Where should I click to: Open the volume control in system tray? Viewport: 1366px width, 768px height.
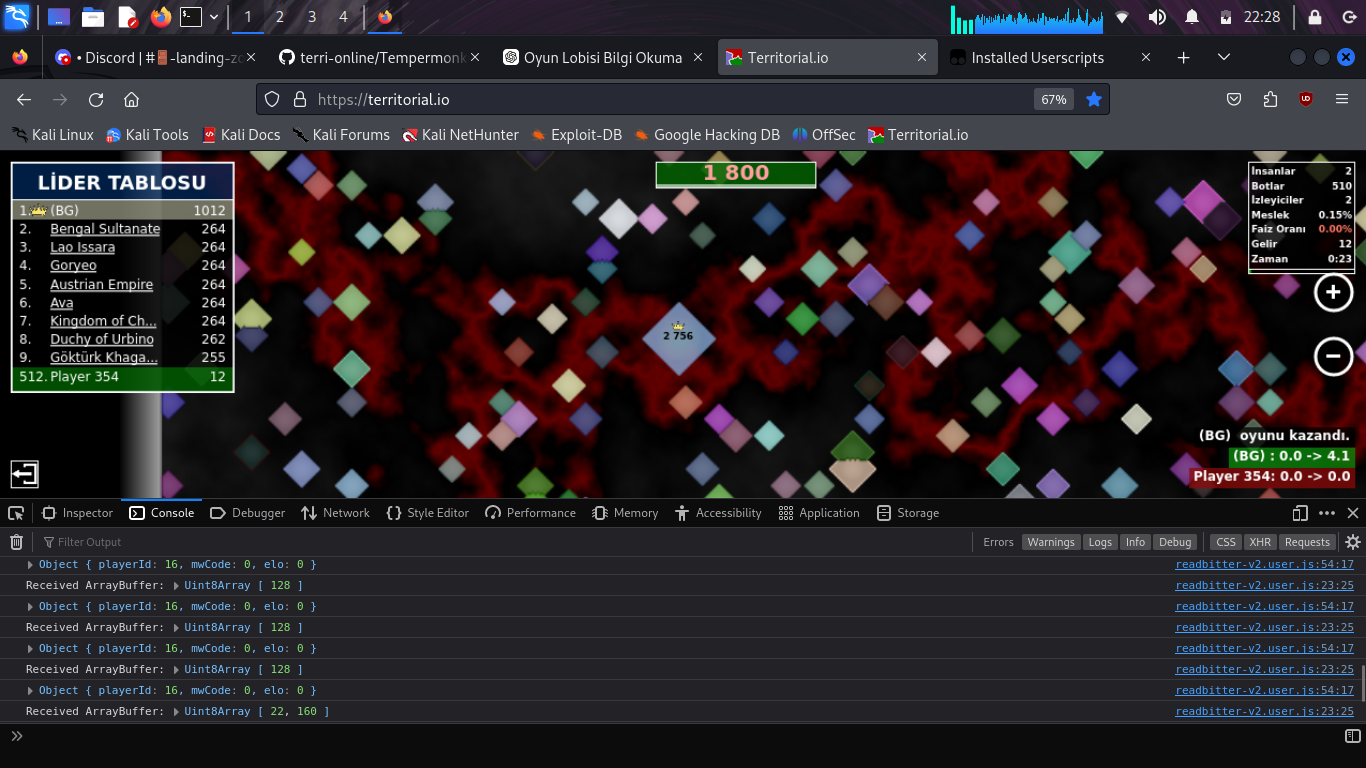1157,17
